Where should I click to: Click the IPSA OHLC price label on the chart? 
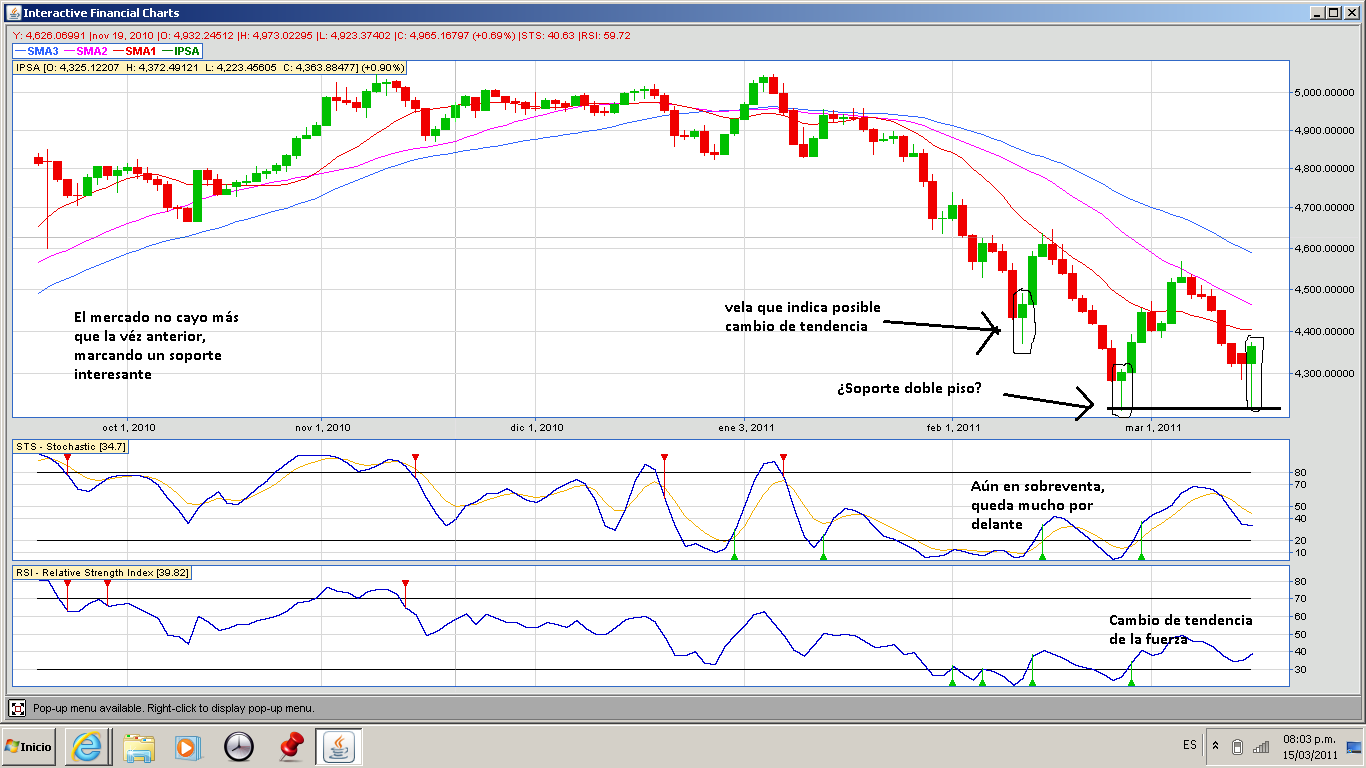210,68
